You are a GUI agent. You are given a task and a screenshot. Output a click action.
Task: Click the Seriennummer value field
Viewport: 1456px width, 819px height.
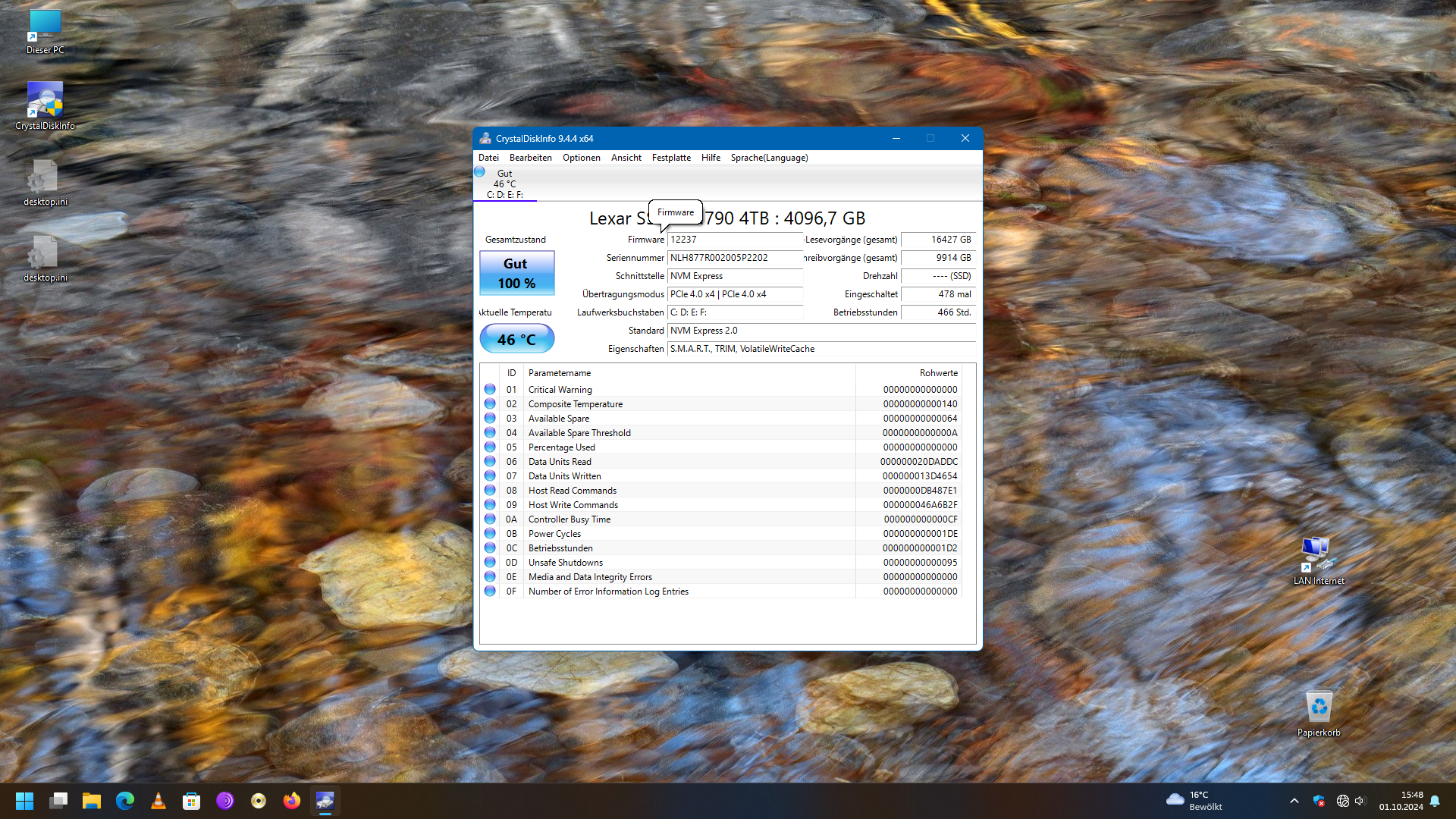pyautogui.click(x=733, y=258)
